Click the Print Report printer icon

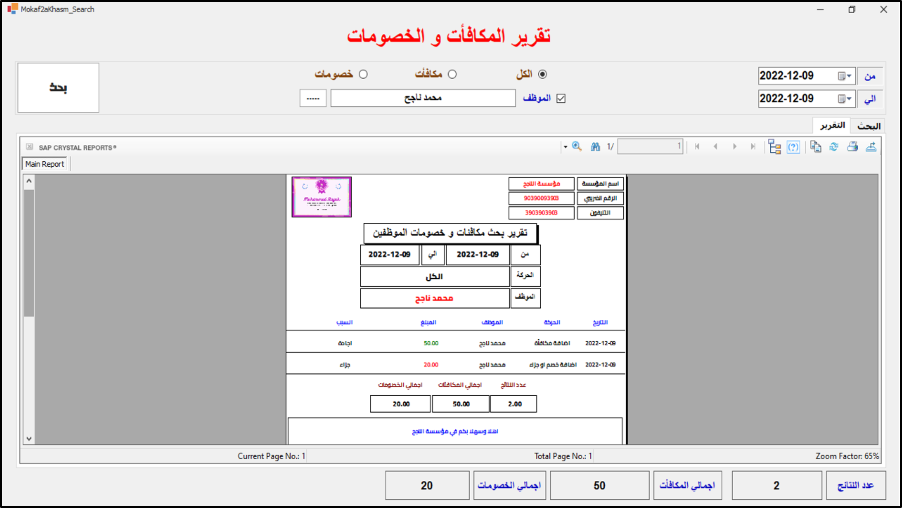853,147
